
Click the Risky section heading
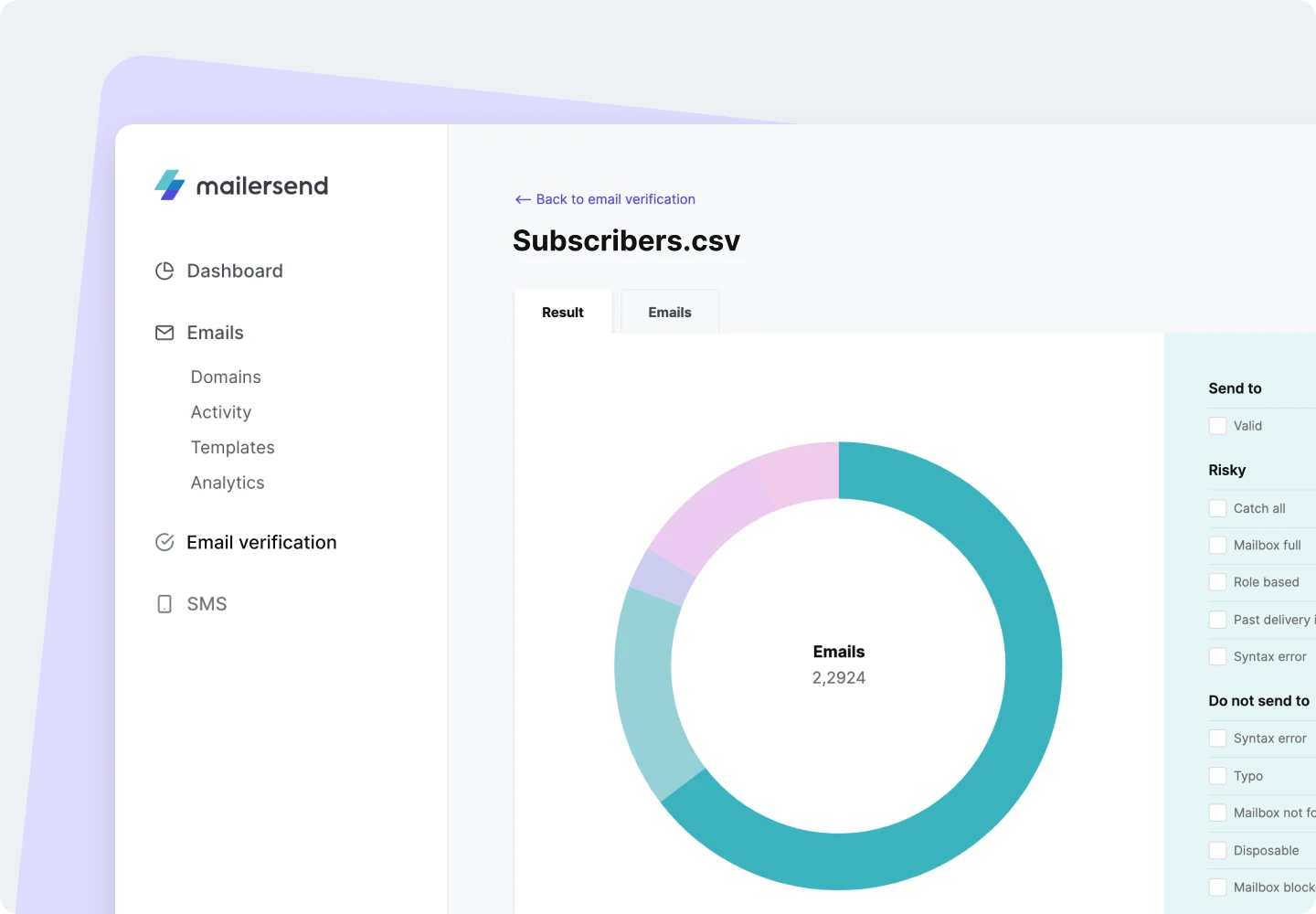tap(1226, 470)
